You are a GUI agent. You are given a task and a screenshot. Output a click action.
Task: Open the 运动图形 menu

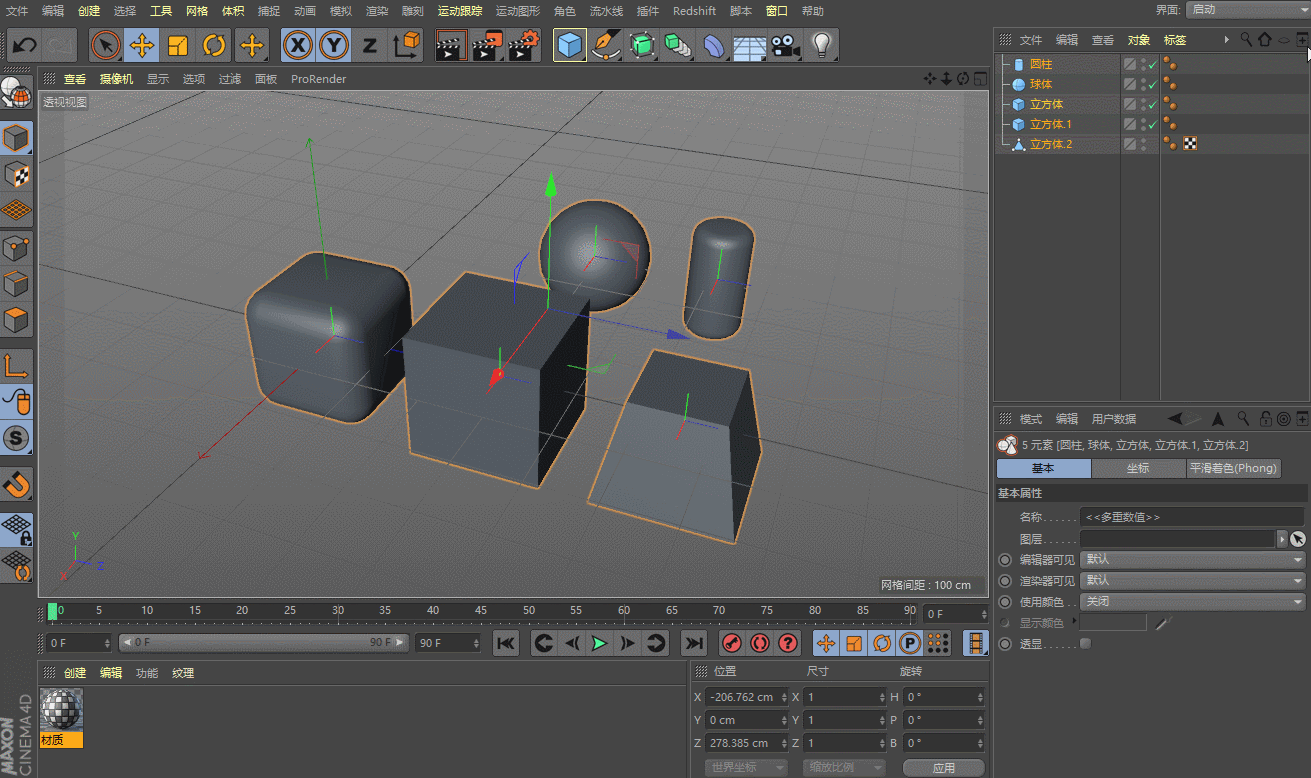517,11
